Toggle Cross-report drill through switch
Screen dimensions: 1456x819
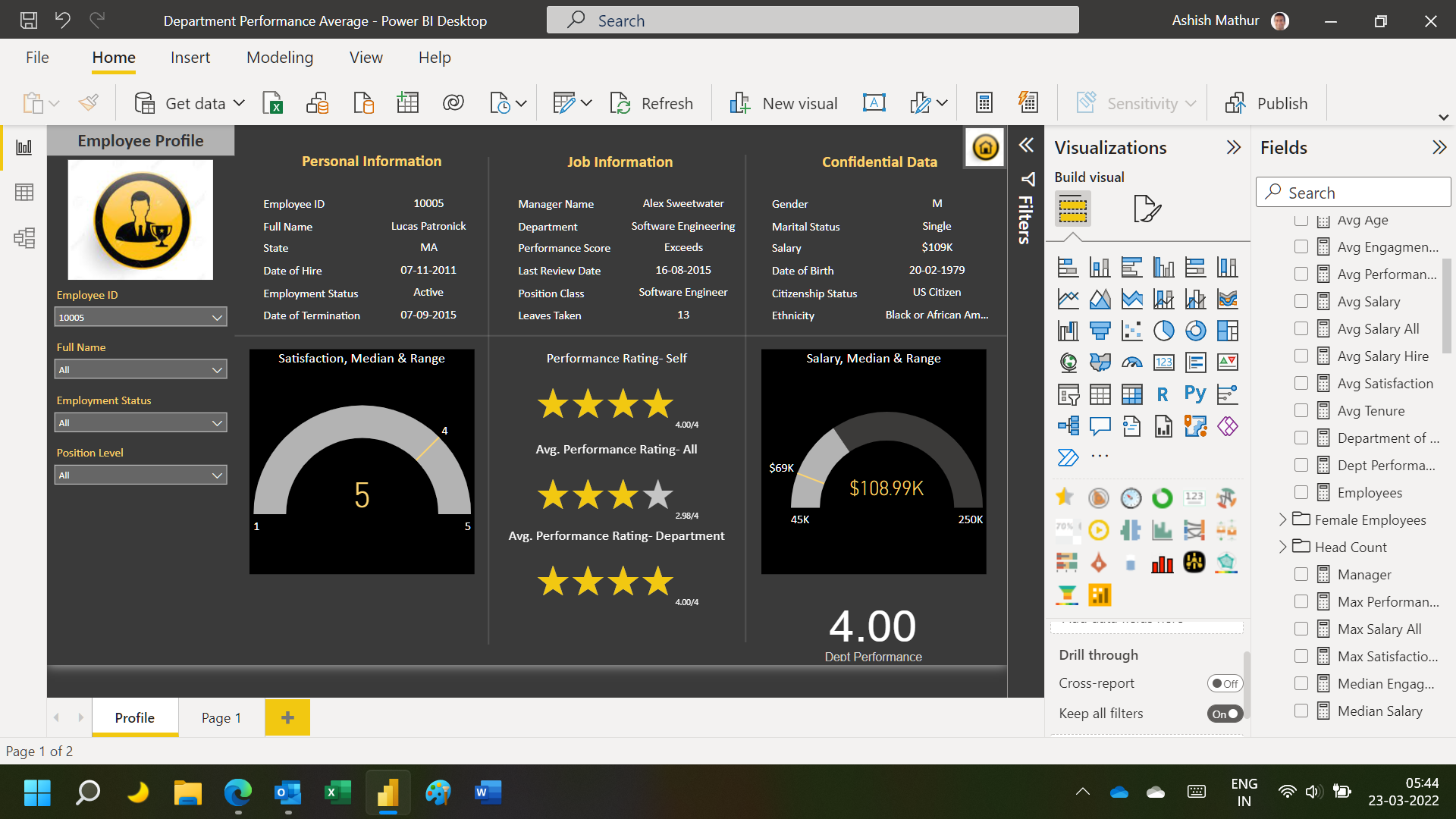coord(1225,683)
